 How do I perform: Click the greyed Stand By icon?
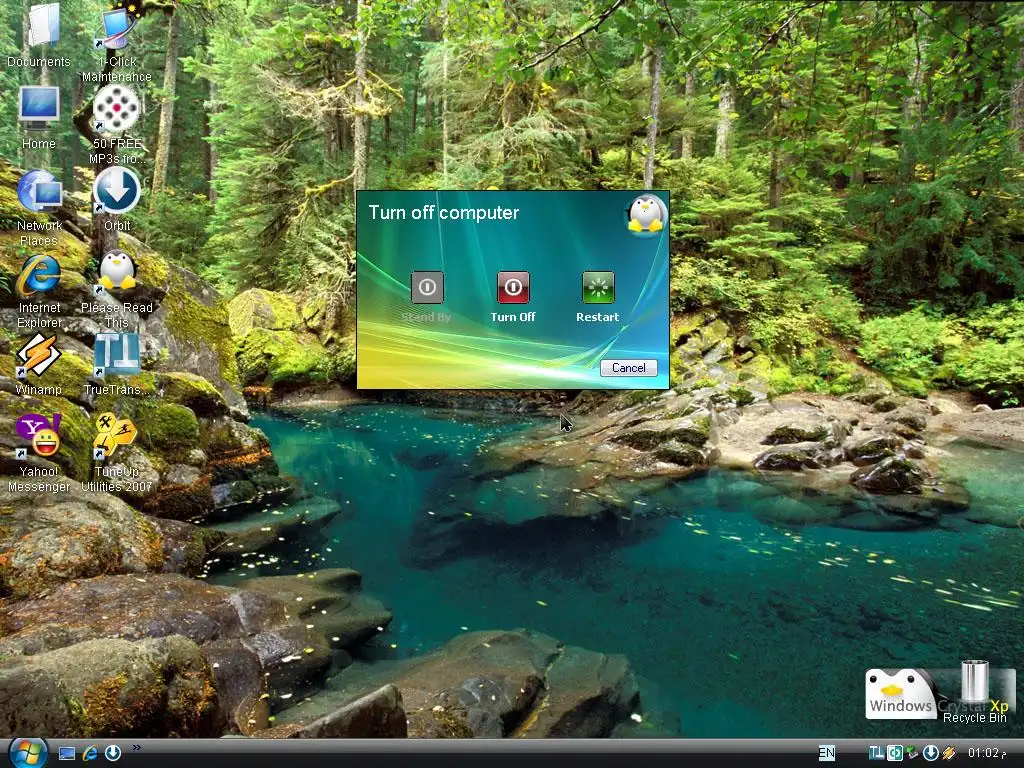[x=427, y=287]
